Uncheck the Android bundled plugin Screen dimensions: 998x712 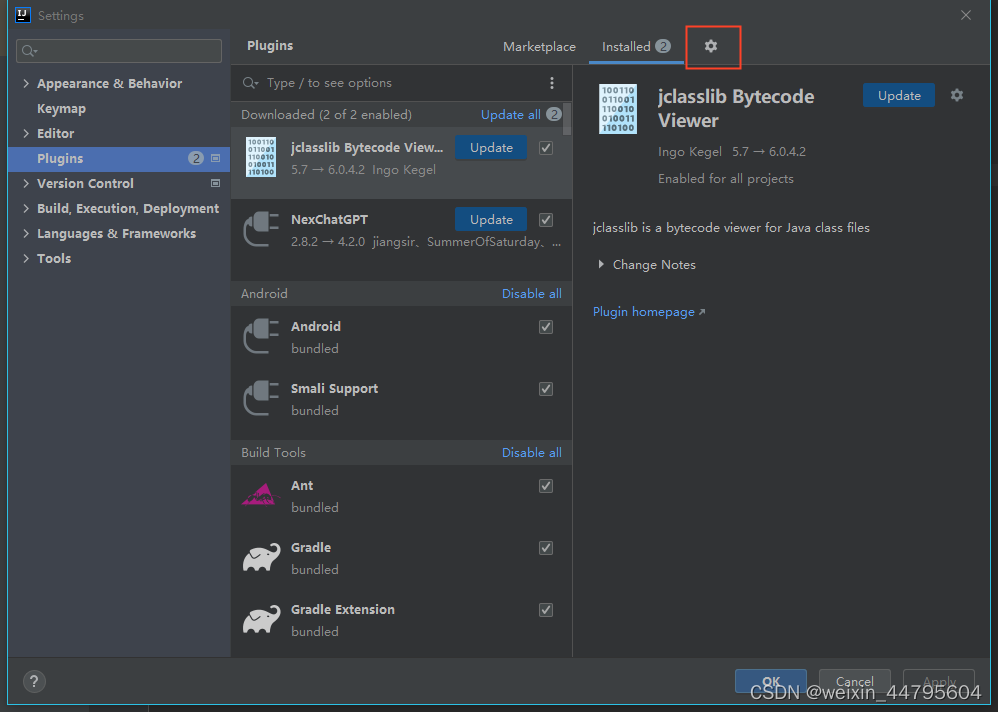[546, 327]
